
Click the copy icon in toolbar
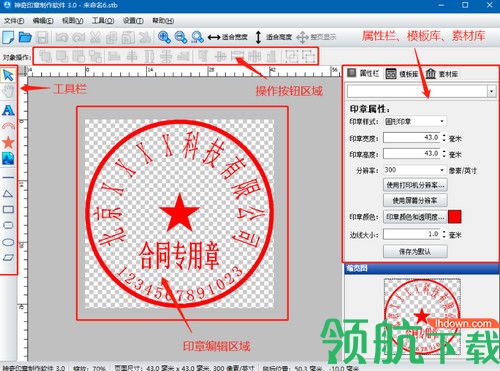tap(111, 37)
